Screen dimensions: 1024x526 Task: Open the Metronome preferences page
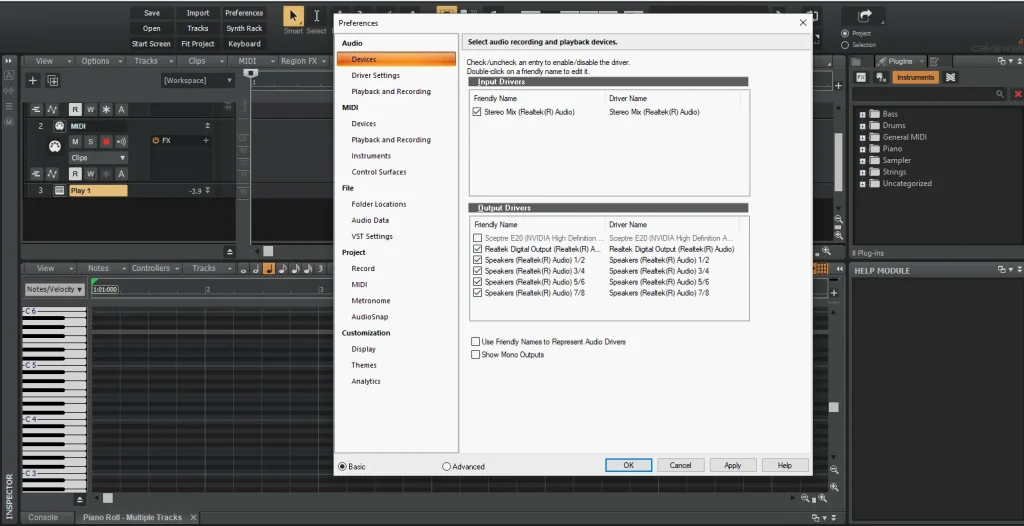pyautogui.click(x=371, y=301)
